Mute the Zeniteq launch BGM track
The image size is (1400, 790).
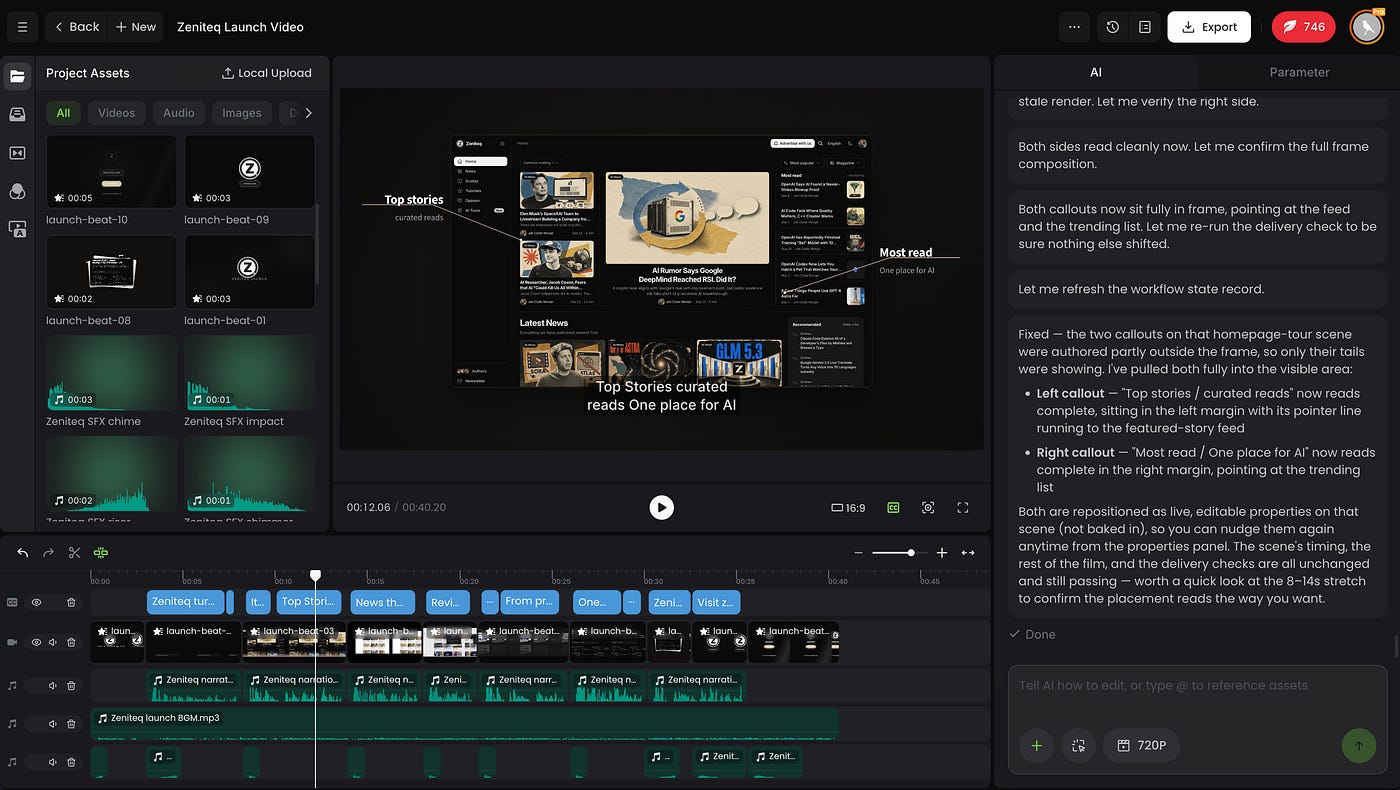pos(52,723)
